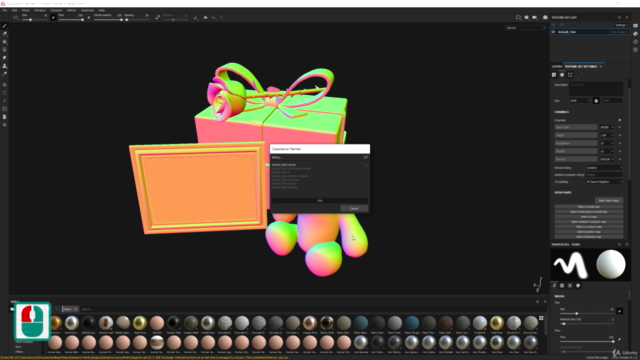Open Normal mixing Combine dropdown
The height and width of the screenshot is (360, 640).
(x=604, y=168)
